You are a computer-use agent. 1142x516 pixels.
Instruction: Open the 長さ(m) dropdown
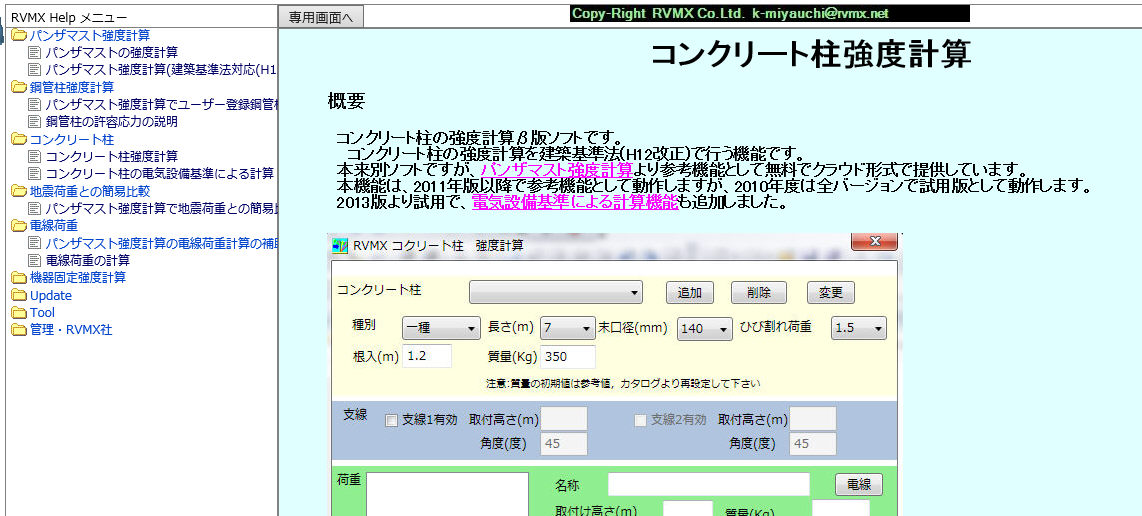point(567,328)
